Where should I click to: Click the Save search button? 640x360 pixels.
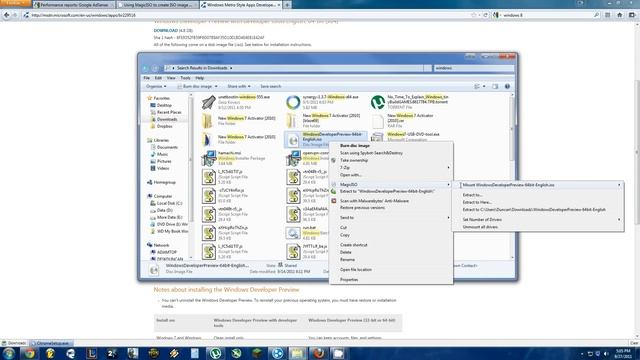(271, 87)
